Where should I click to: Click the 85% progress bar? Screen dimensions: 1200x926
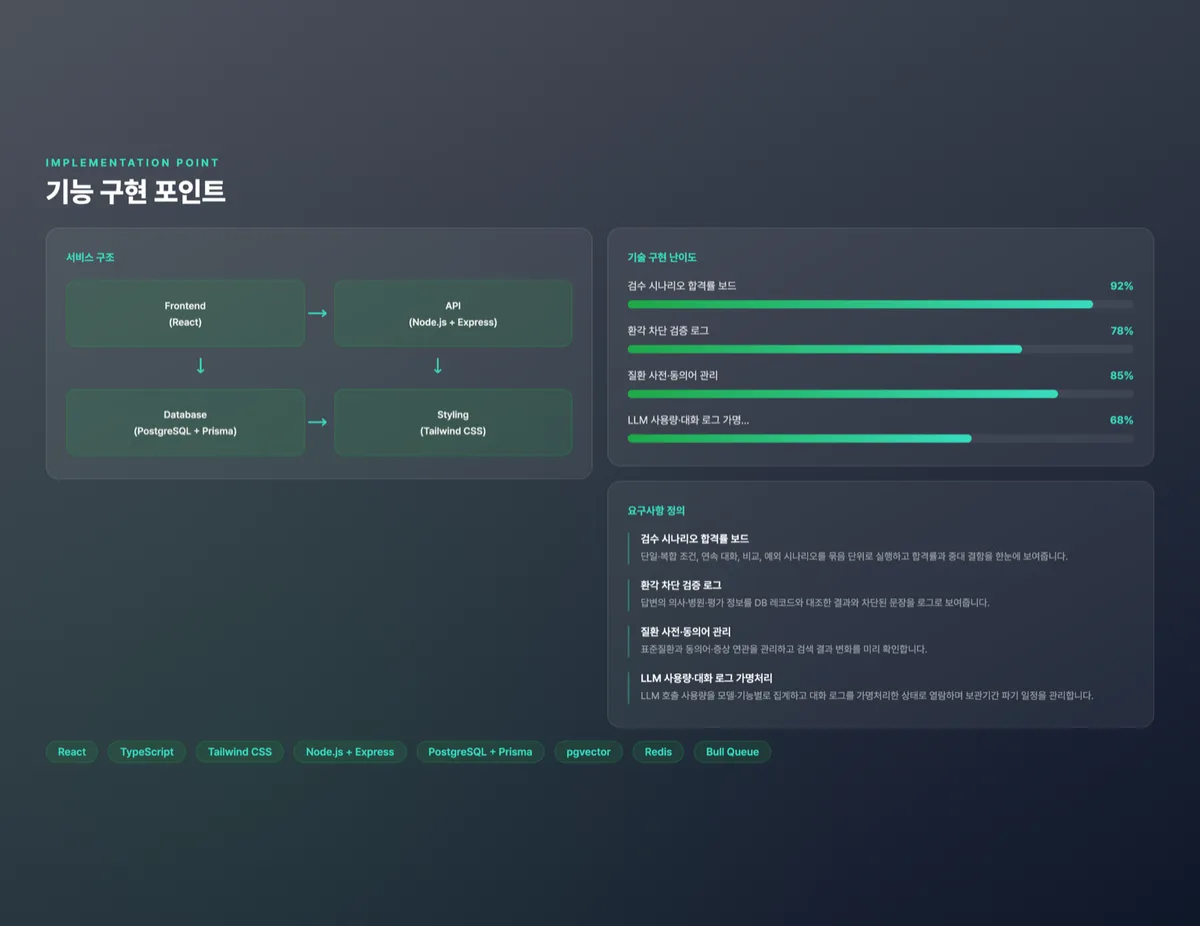(x=880, y=394)
